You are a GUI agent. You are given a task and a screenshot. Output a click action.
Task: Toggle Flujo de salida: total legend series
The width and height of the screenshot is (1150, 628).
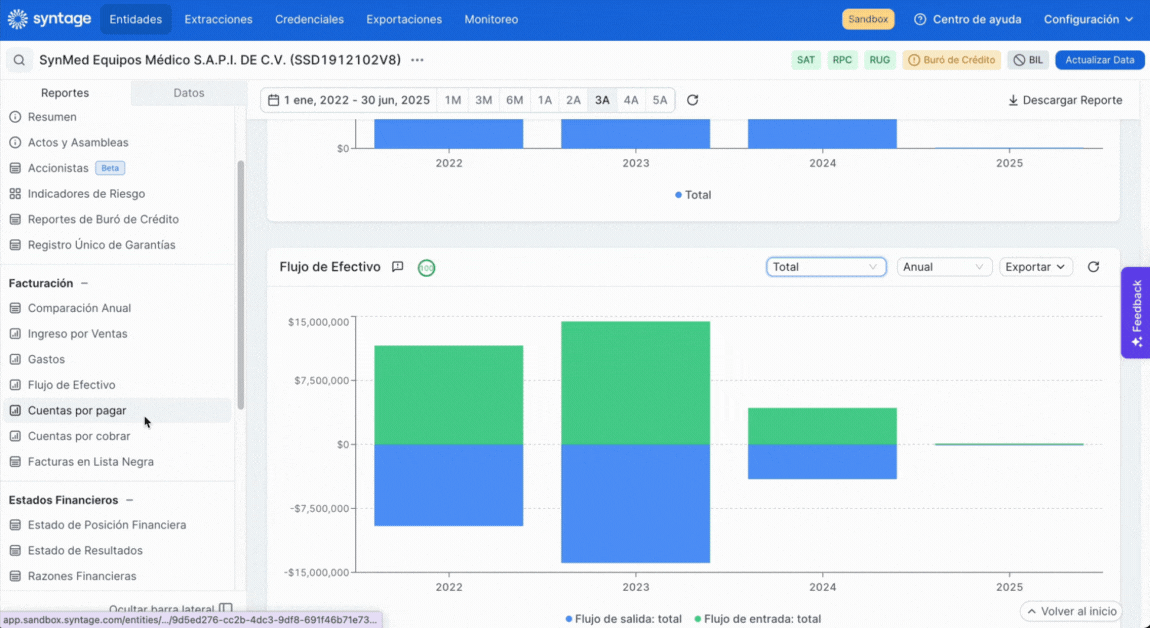tap(623, 618)
